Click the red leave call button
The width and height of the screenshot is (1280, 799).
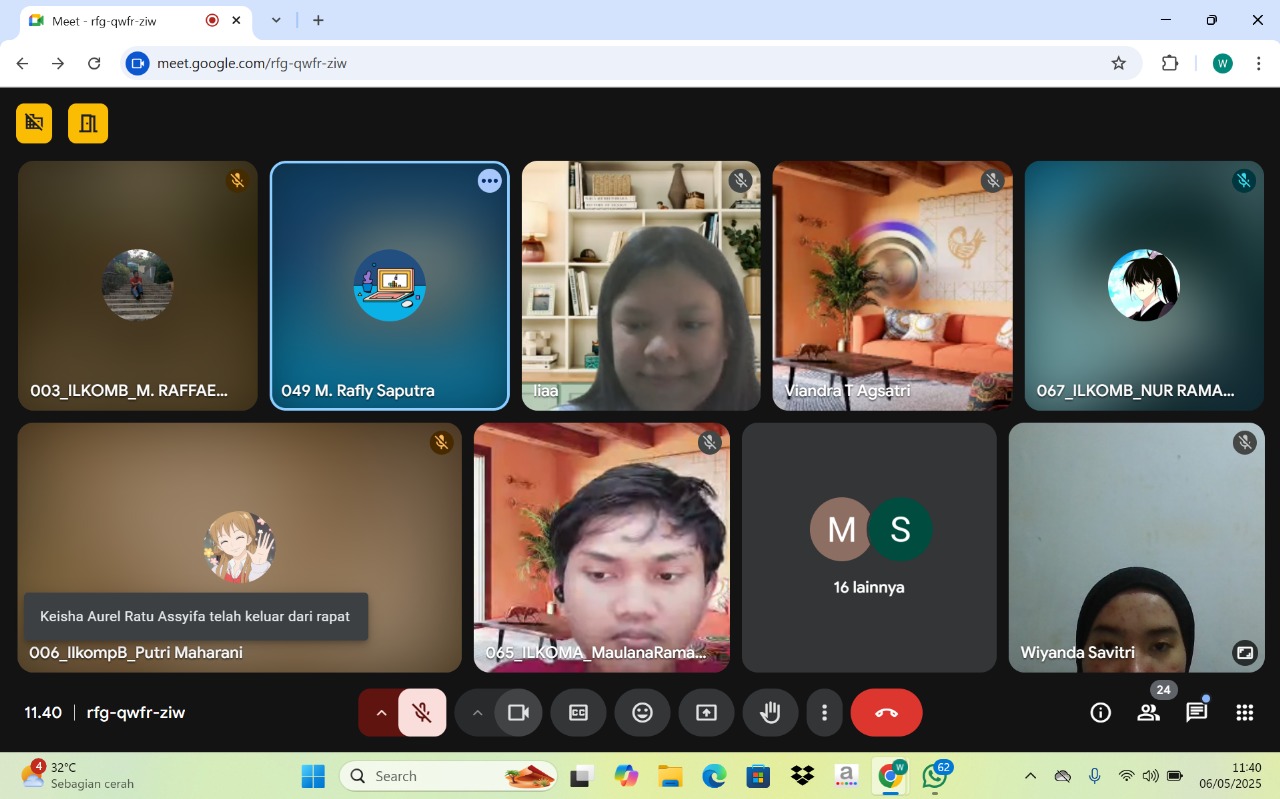pos(886,713)
